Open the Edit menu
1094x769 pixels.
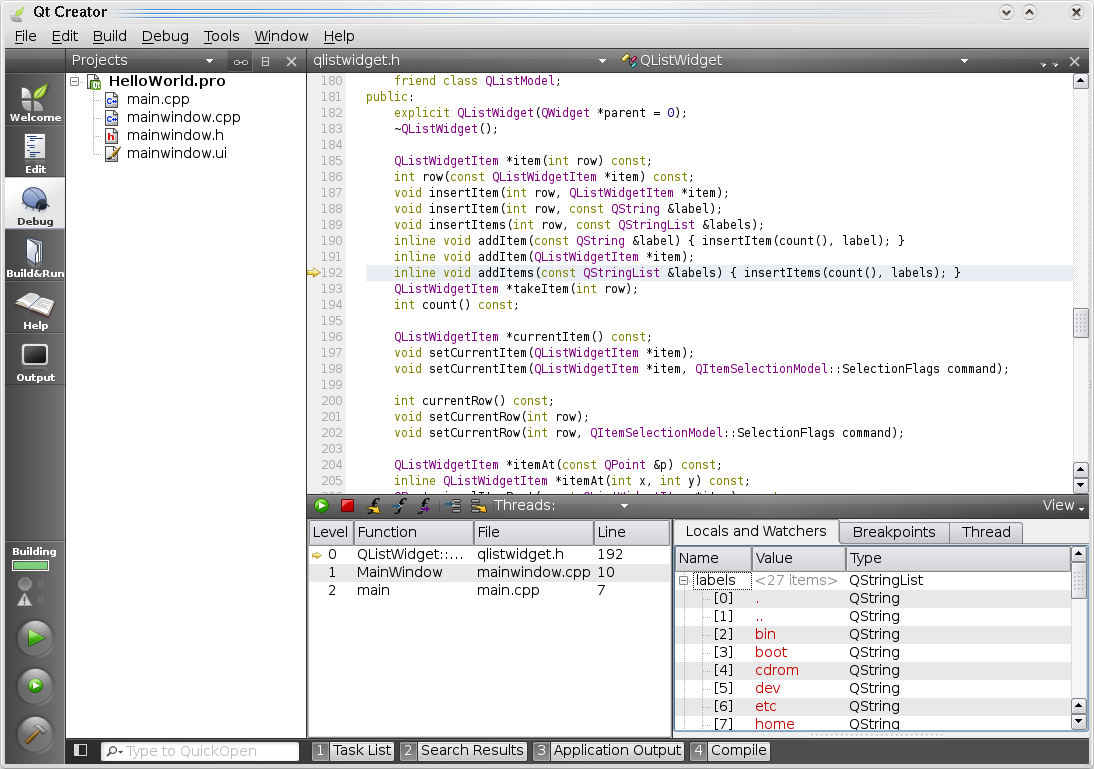point(65,36)
